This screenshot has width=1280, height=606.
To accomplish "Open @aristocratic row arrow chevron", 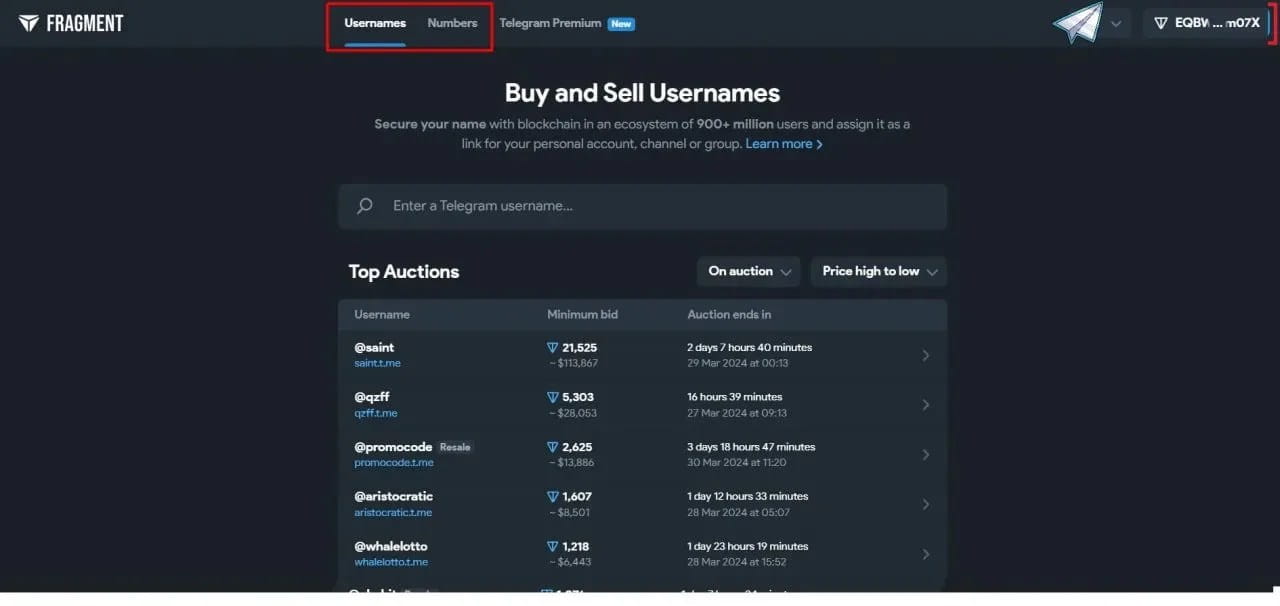I will pos(925,504).
